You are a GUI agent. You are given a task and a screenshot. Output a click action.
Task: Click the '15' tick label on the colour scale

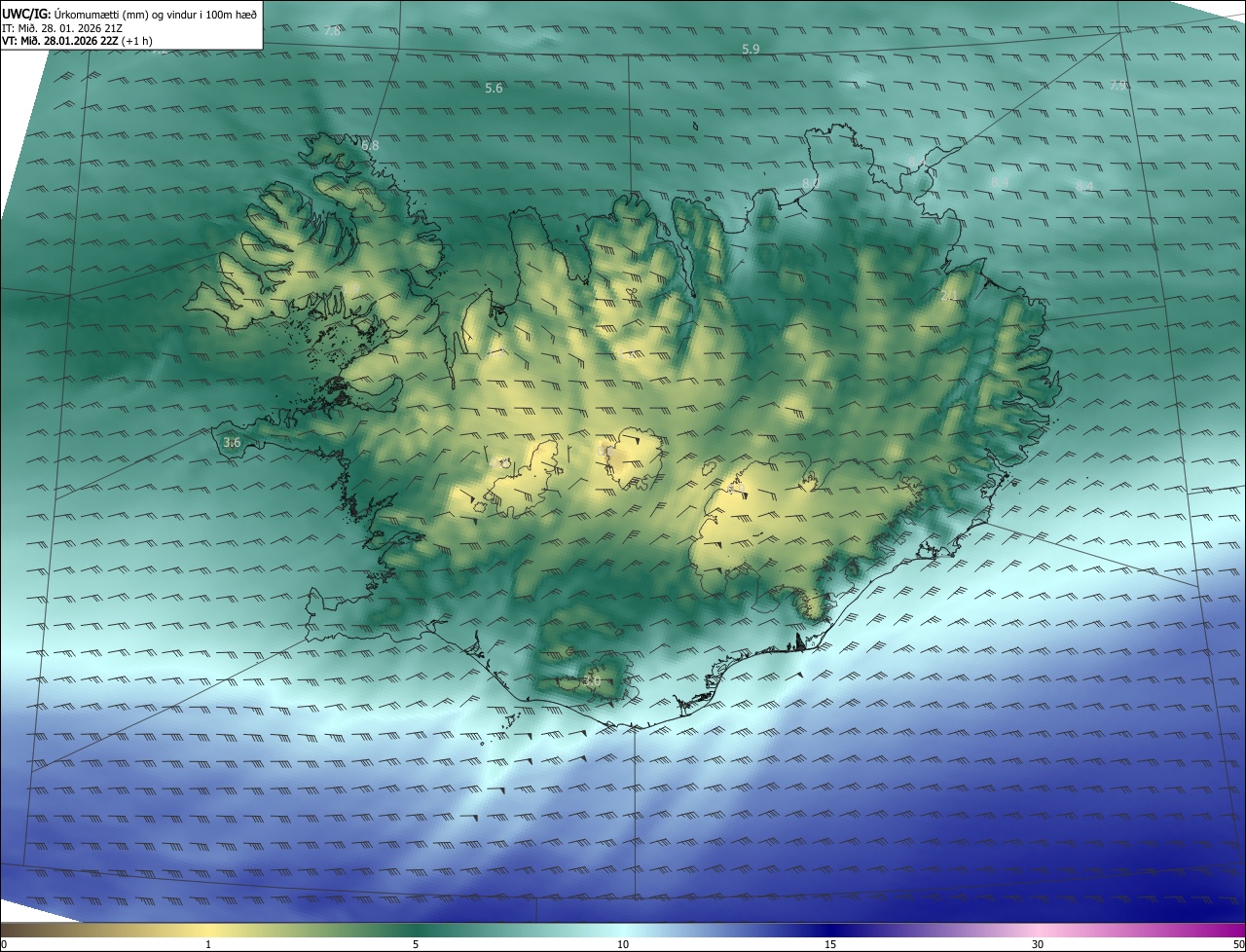[x=830, y=944]
